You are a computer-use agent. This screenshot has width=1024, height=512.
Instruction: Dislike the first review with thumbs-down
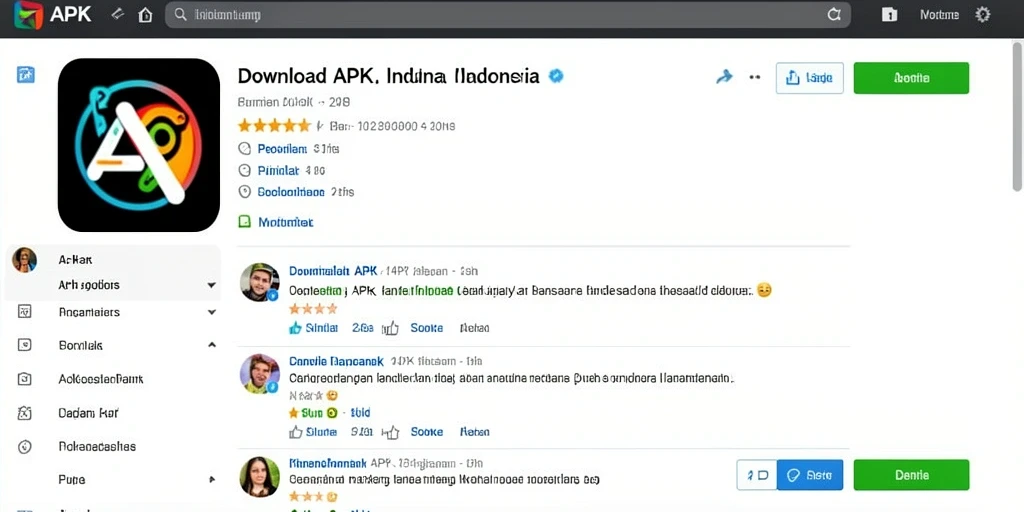(391, 328)
